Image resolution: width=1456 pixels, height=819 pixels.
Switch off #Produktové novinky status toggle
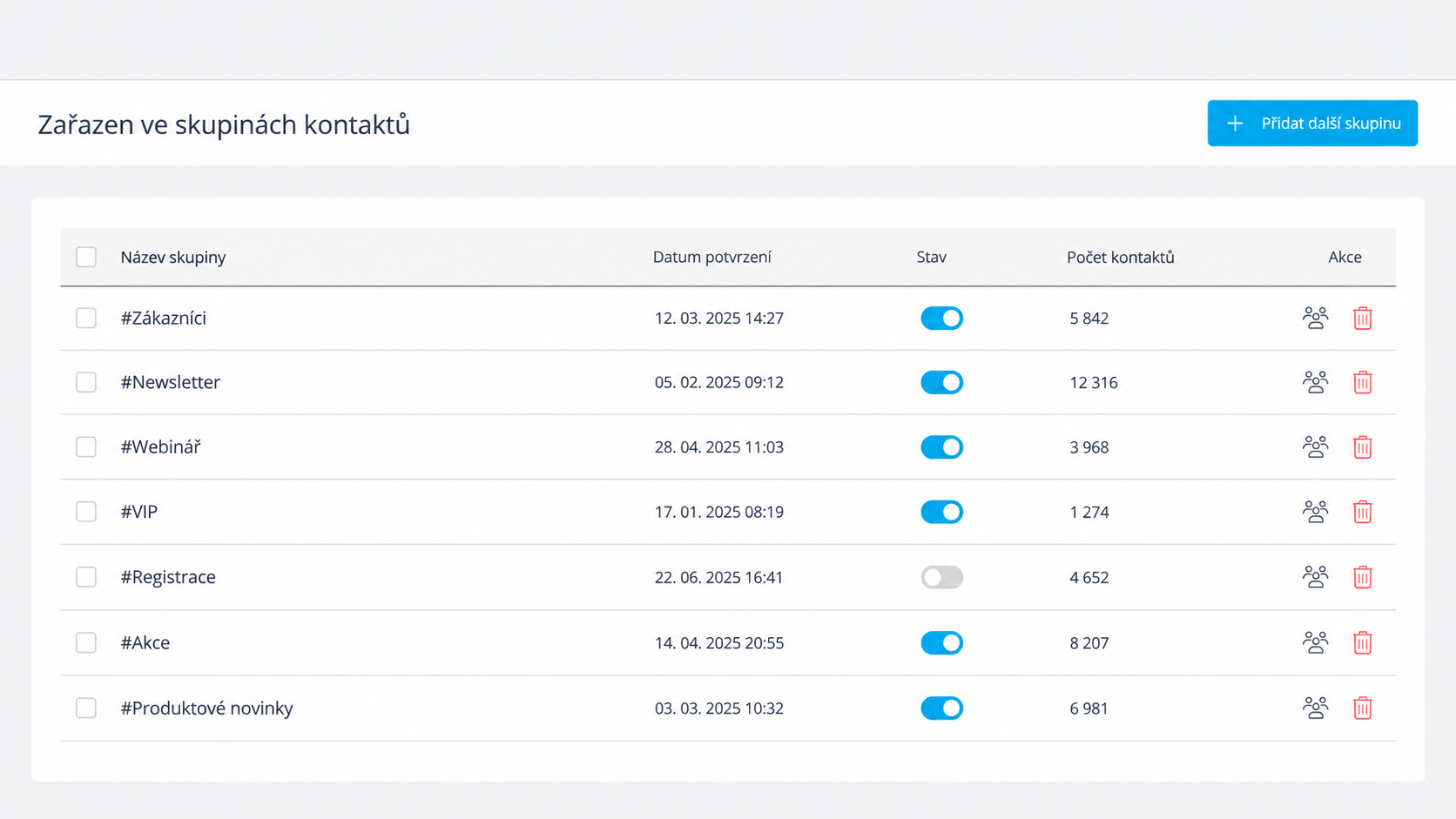(x=941, y=708)
